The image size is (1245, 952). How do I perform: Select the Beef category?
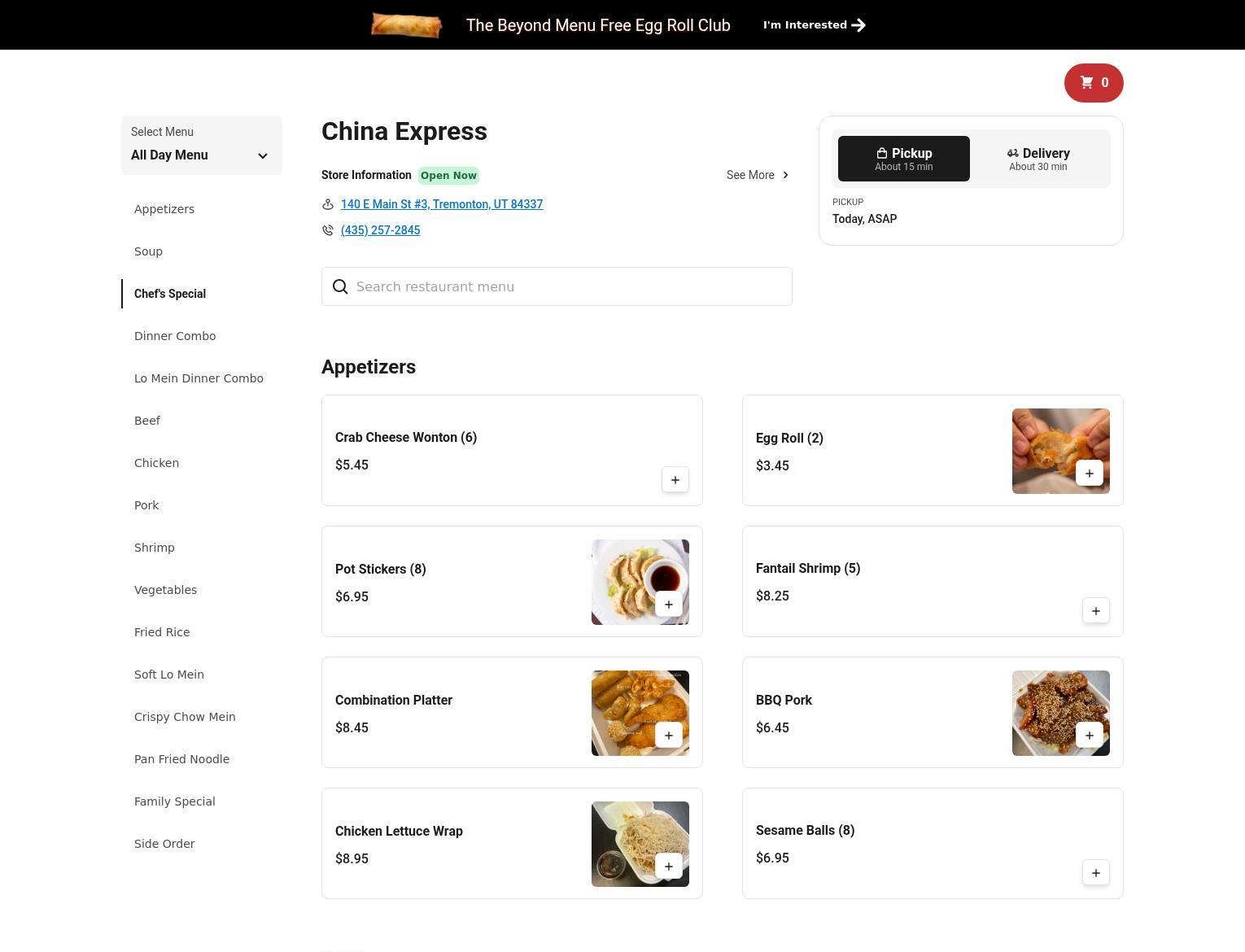tap(147, 421)
